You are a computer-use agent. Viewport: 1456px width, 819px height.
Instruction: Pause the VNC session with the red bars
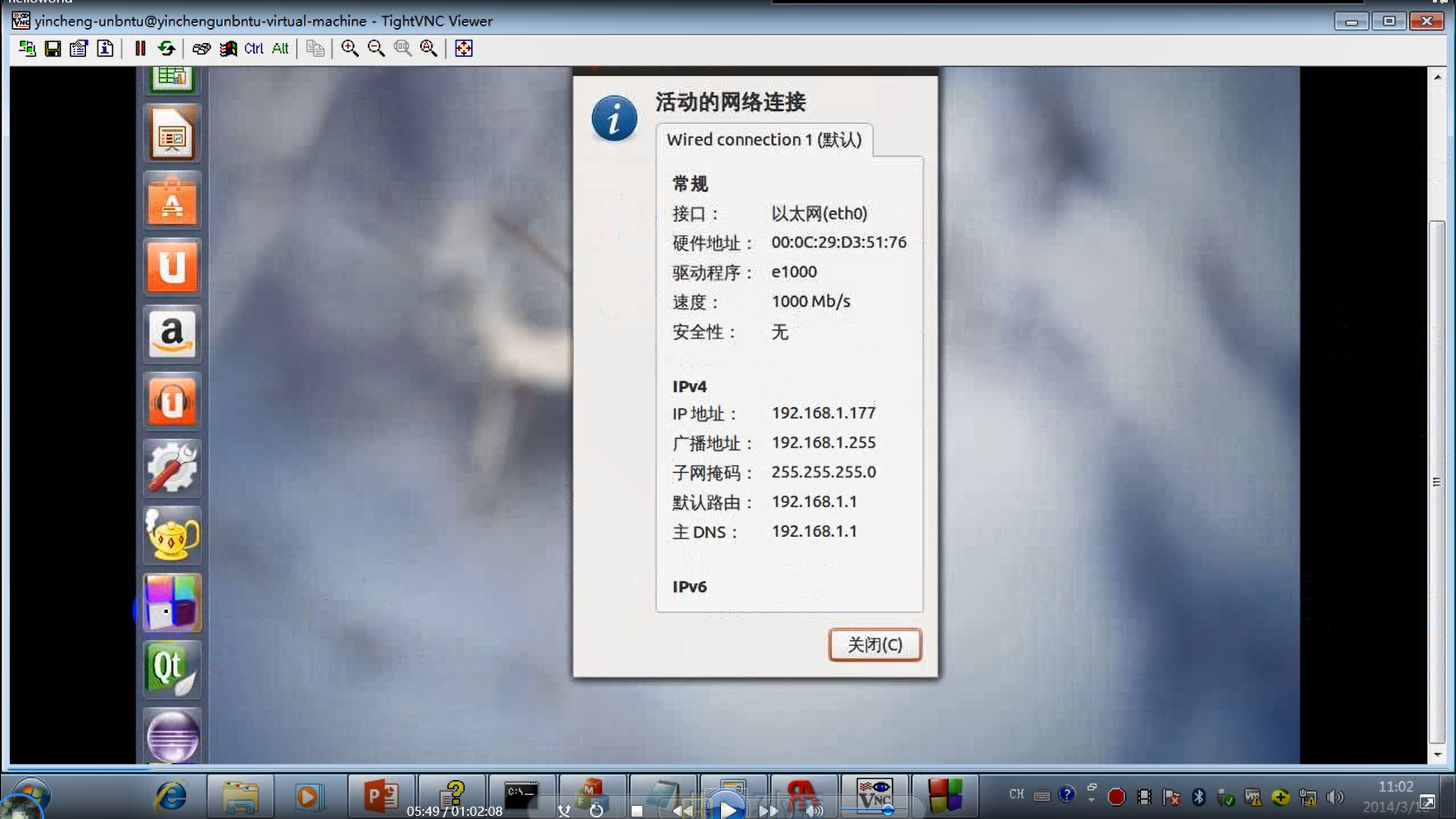point(140,49)
